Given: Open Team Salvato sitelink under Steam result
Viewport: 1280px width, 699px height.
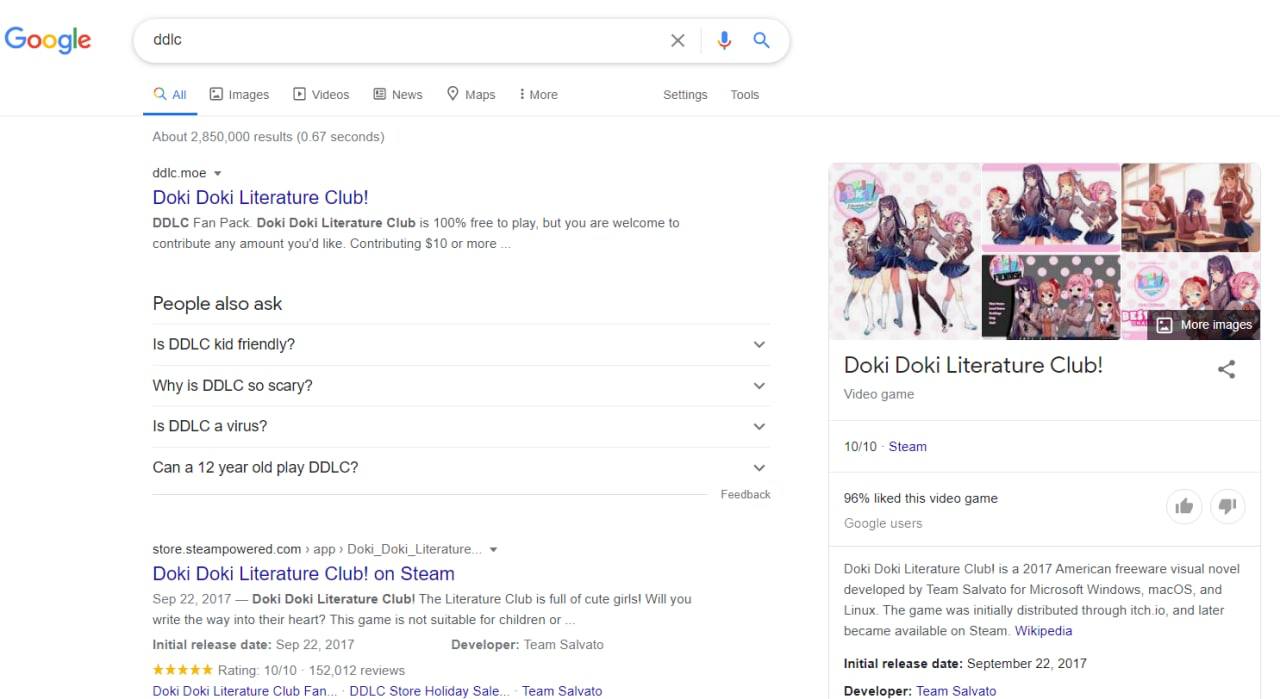Looking at the screenshot, I should 562,691.
